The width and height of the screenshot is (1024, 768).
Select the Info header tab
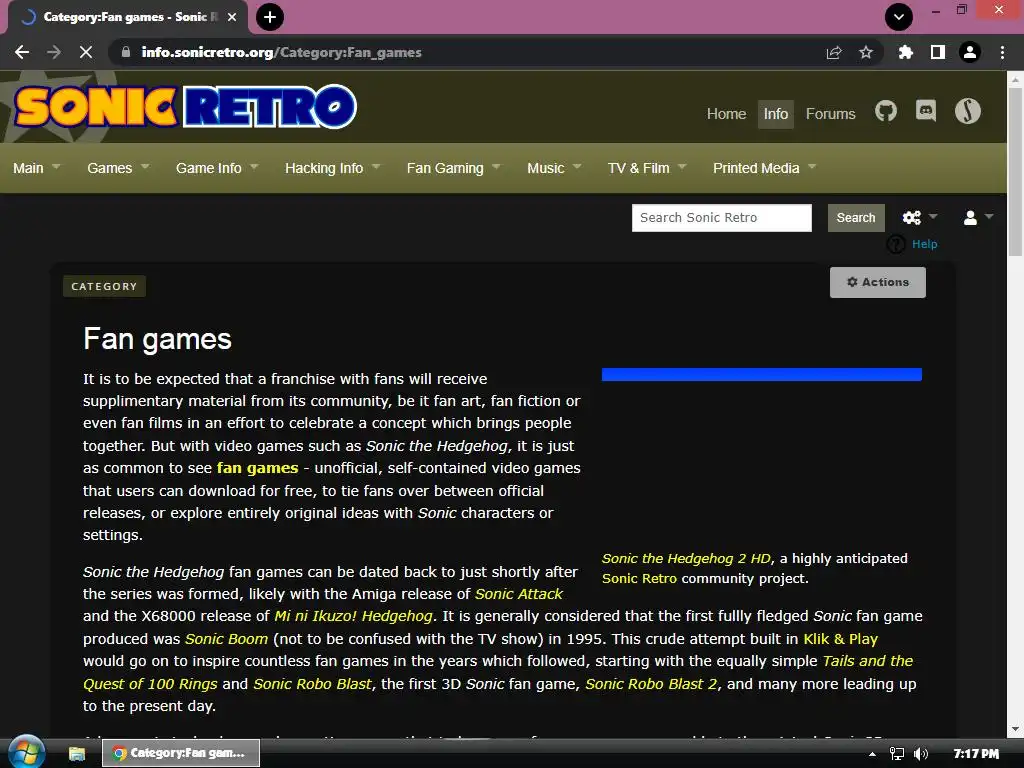[775, 114]
